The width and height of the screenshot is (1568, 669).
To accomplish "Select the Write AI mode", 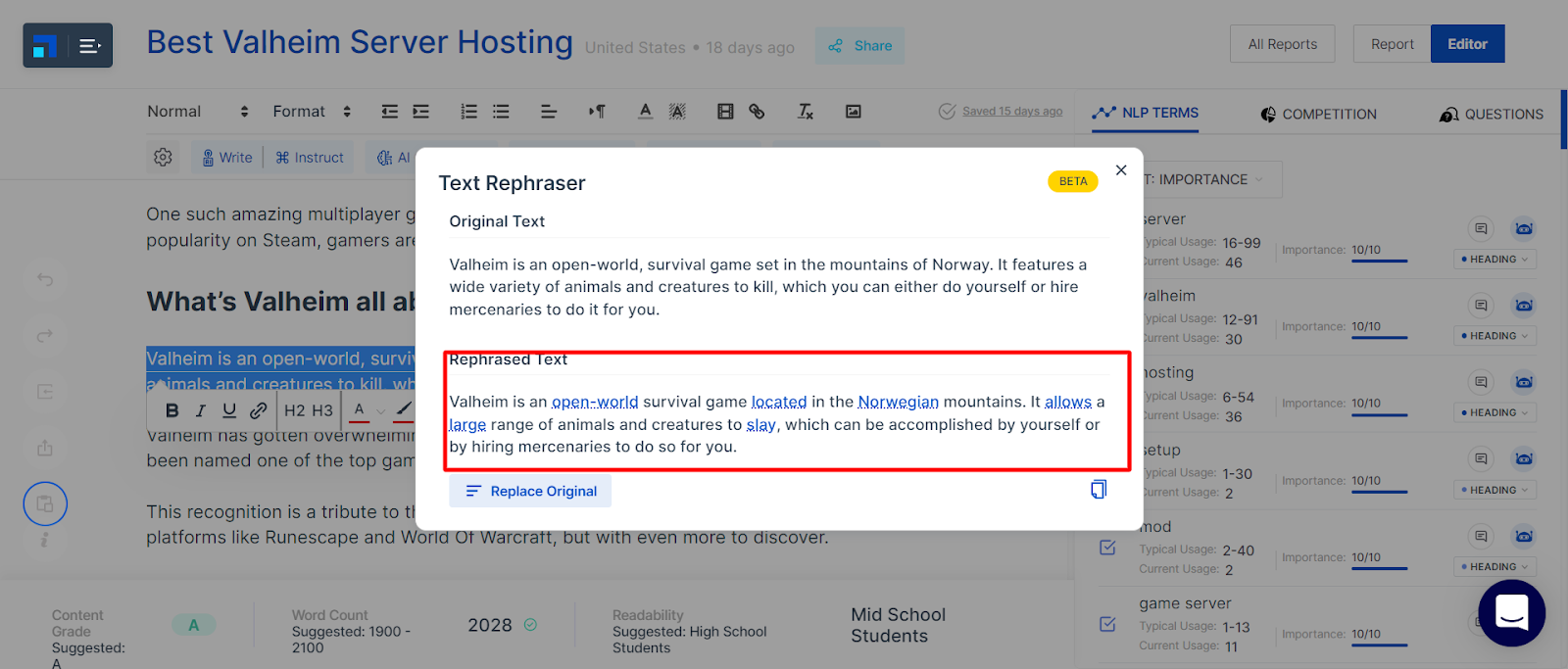I will 227,158.
